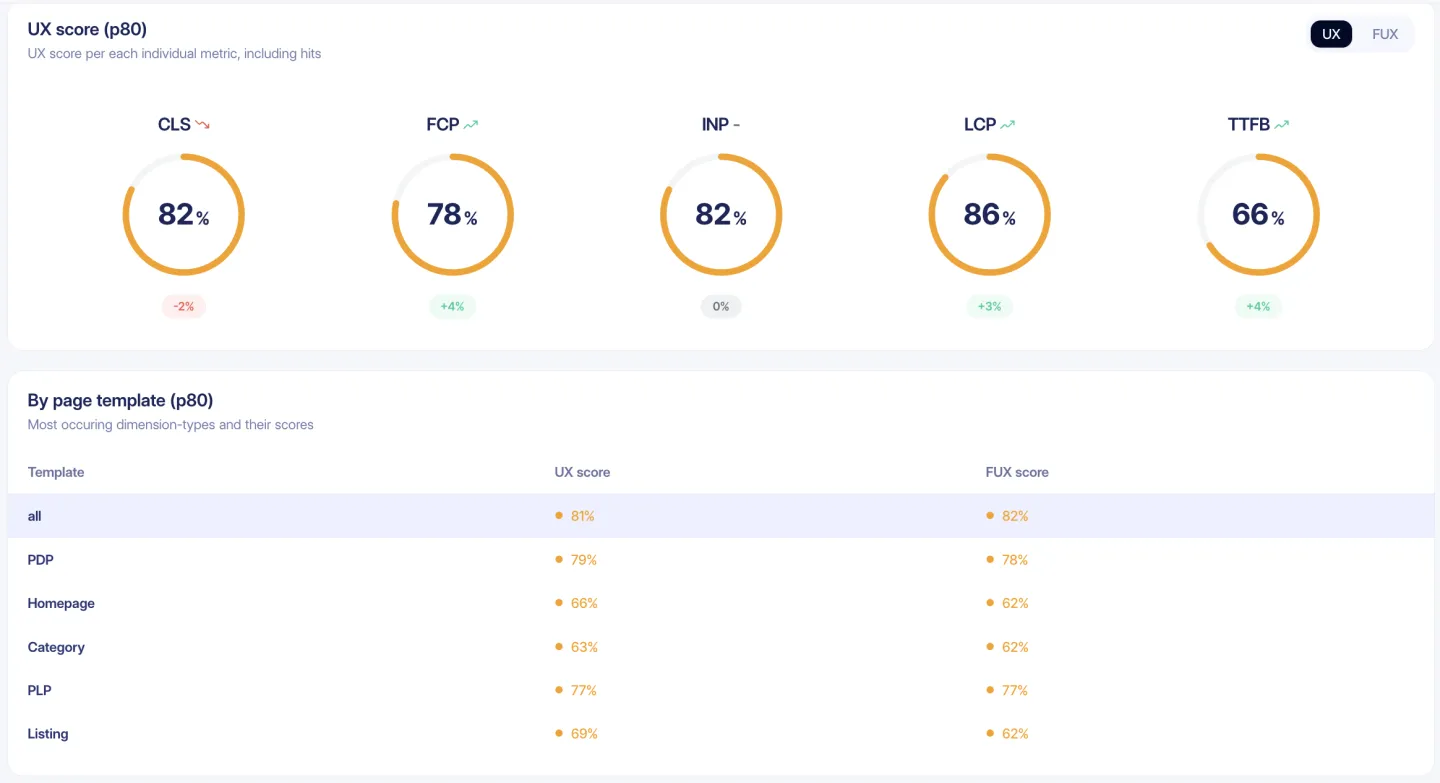This screenshot has height=783, width=1440.
Task: Click the Template column header
Action: (55, 472)
